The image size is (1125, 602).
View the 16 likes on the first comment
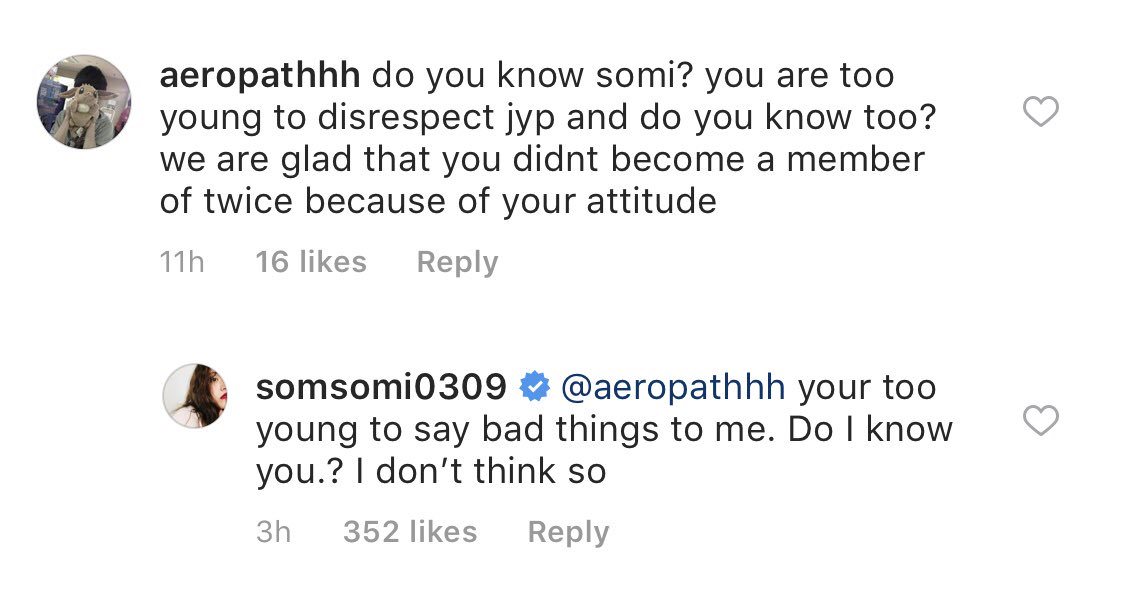tap(310, 262)
